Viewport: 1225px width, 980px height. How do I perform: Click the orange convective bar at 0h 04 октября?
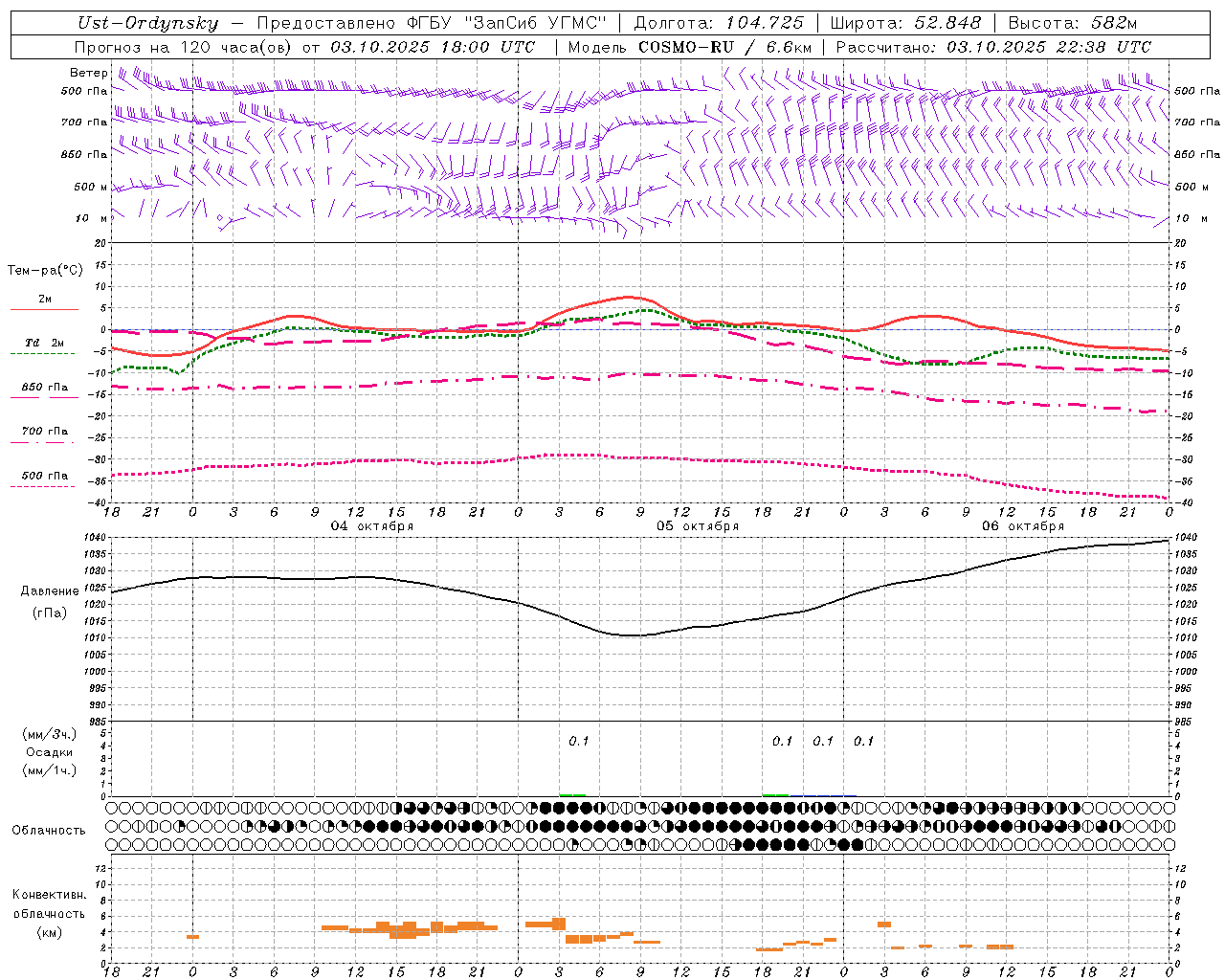(192, 937)
